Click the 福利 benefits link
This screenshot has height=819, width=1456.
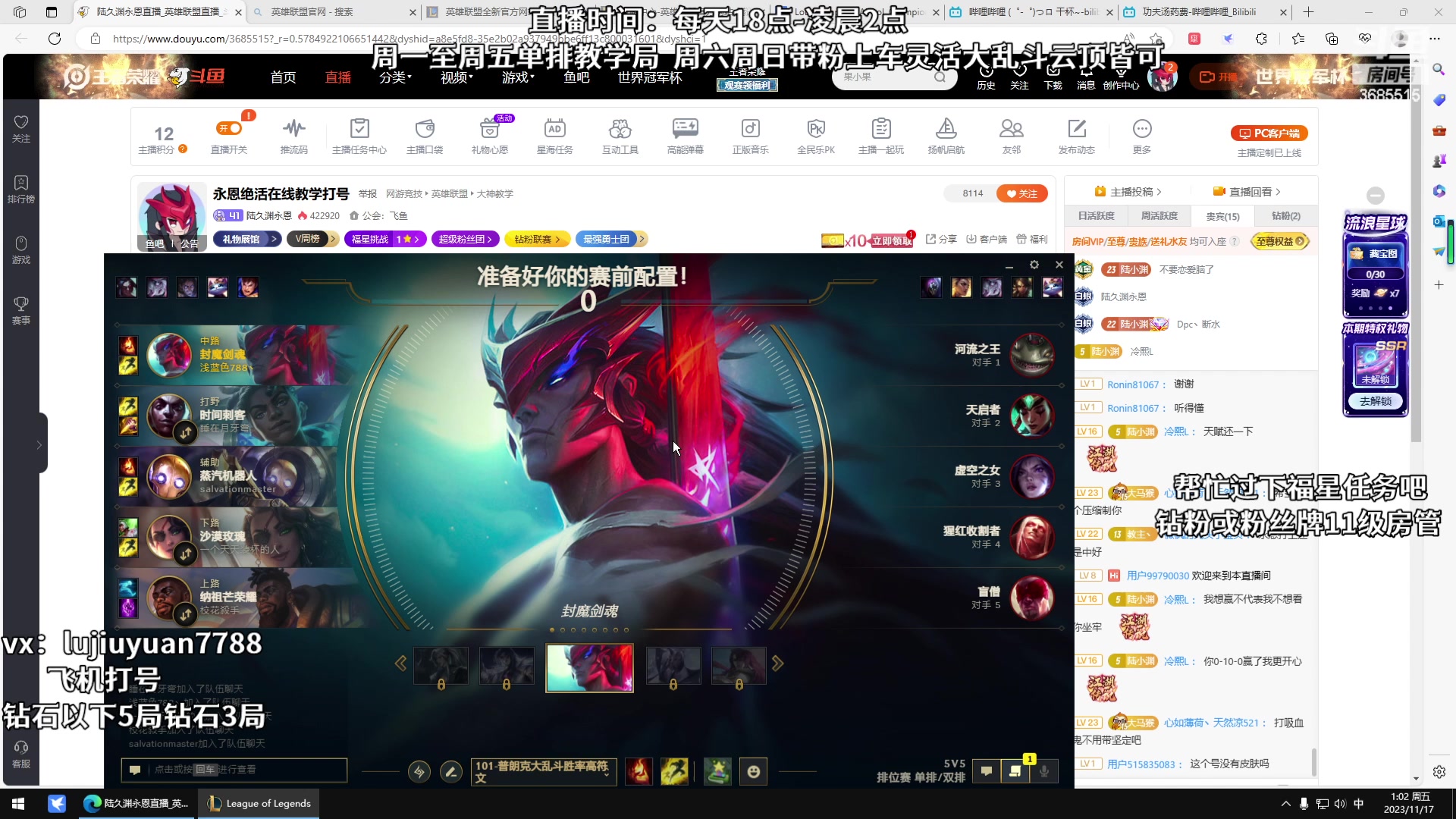click(1032, 240)
